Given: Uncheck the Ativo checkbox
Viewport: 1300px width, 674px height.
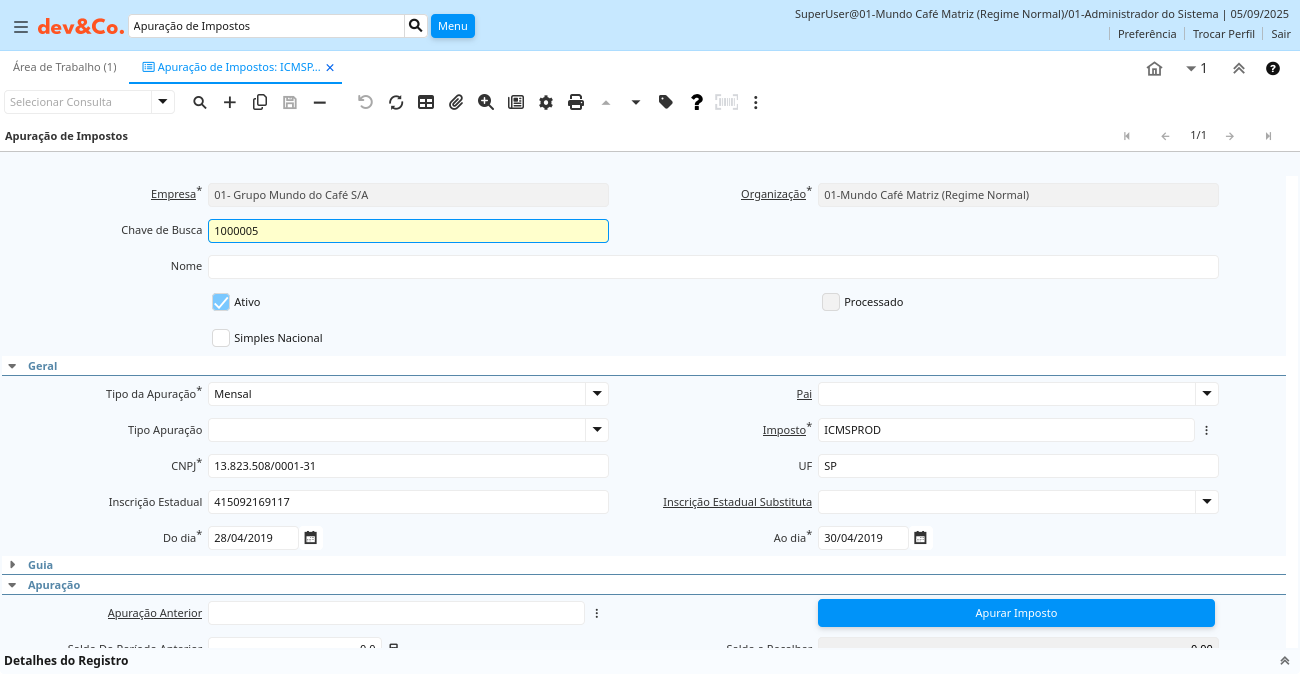Looking at the screenshot, I should tap(221, 302).
